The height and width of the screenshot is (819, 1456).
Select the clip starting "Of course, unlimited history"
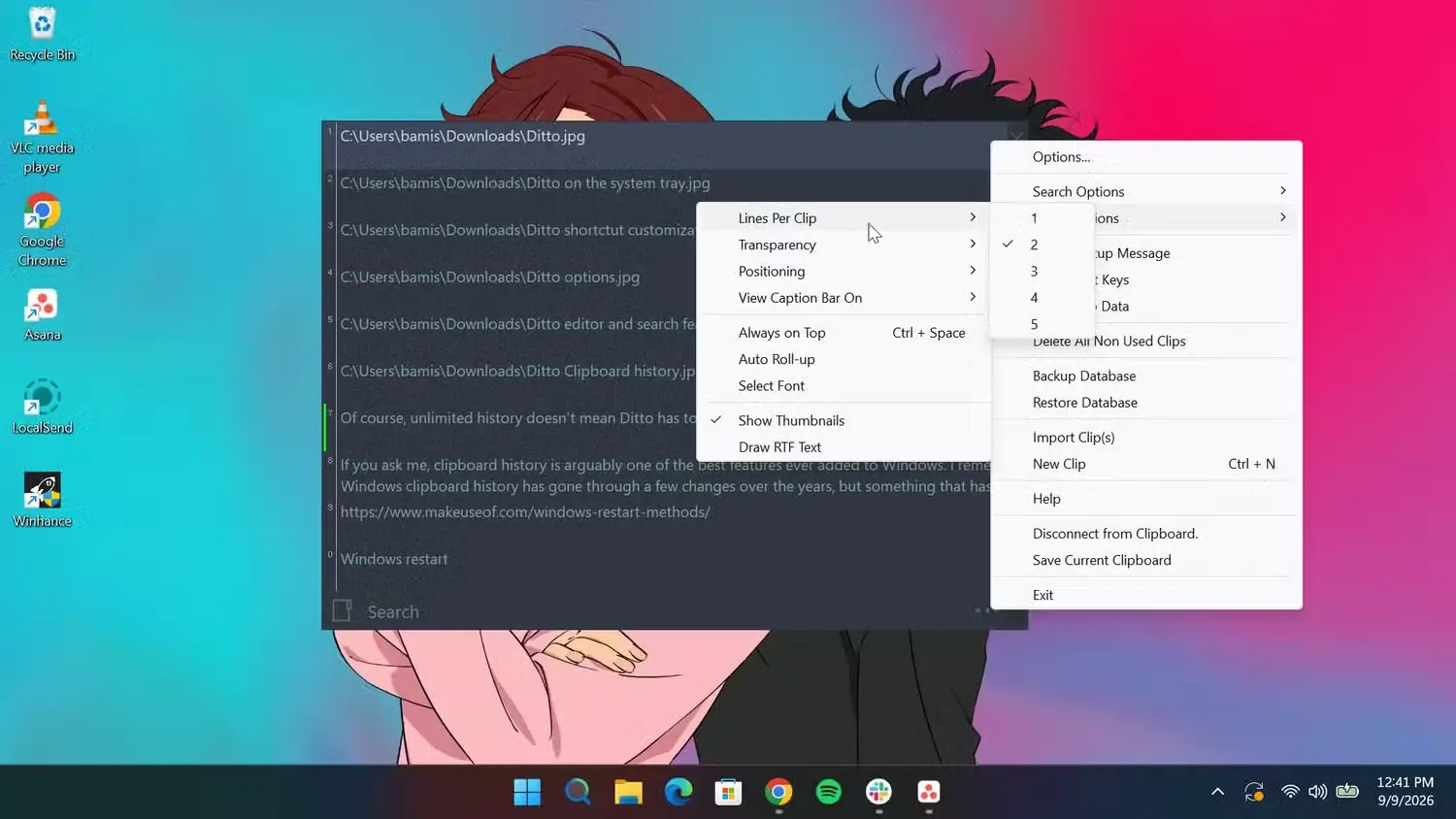pyautogui.click(x=516, y=418)
